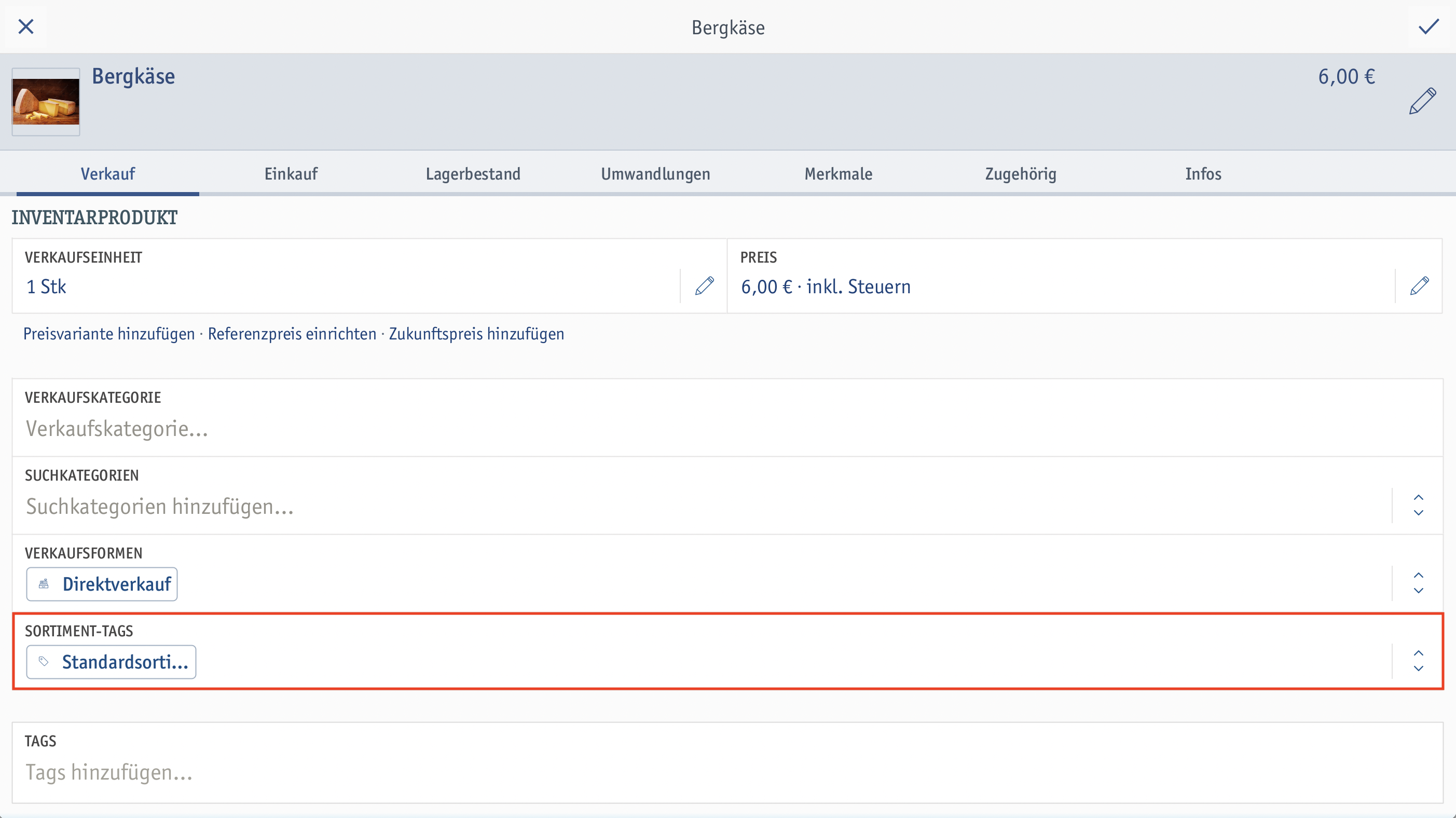Click the 6,00 € header price
This screenshot has width=1456, height=818.
pyautogui.click(x=1347, y=76)
